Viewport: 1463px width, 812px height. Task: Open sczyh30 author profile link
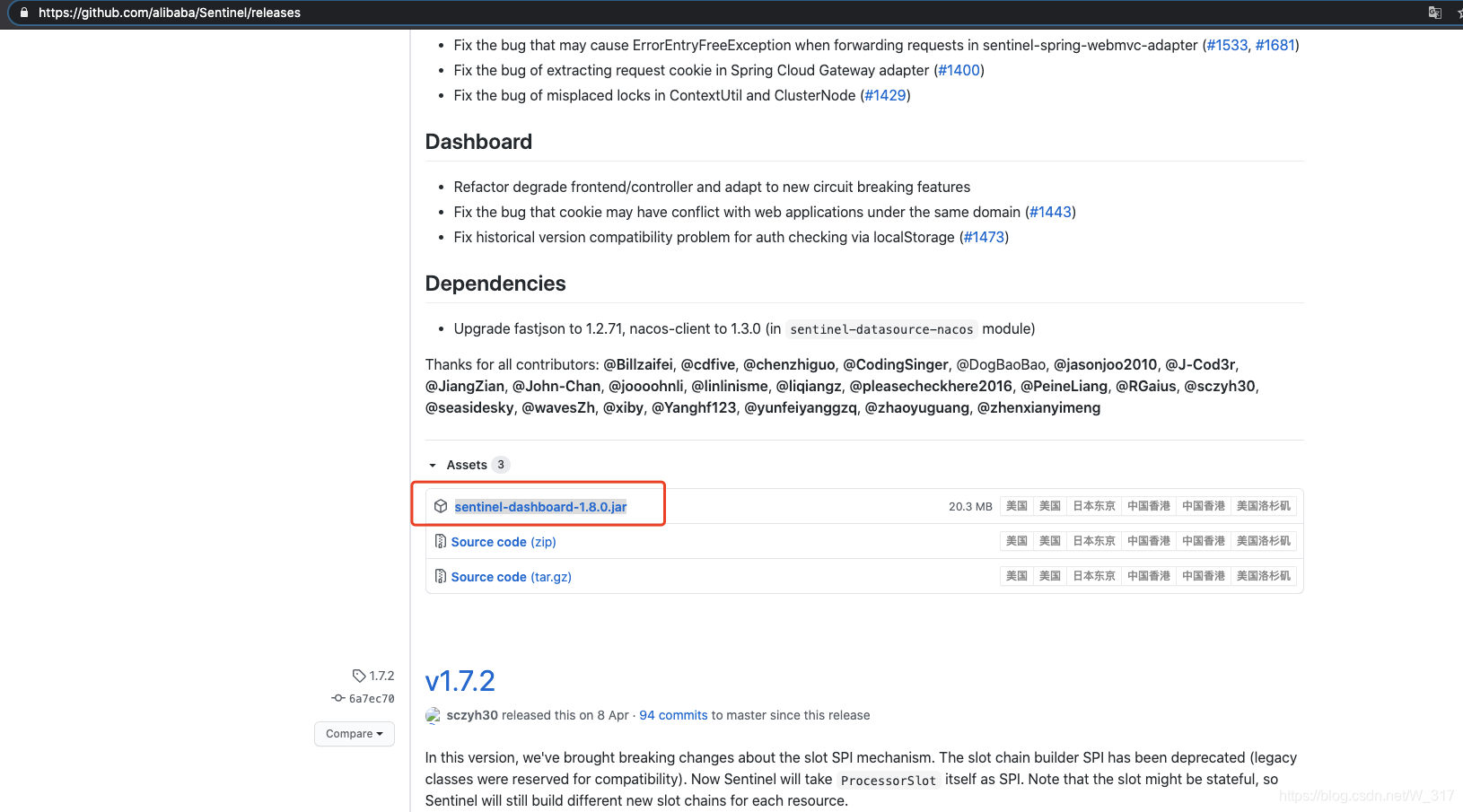pyautogui.click(x=472, y=715)
